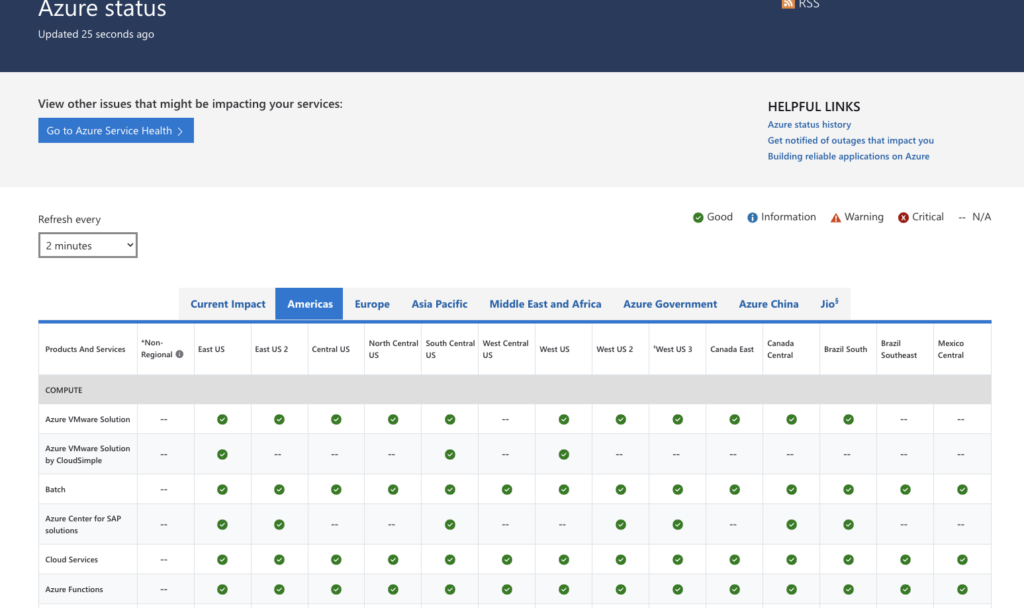Click the Azure Functions row label
This screenshot has width=1024, height=608.
click(x=74, y=589)
